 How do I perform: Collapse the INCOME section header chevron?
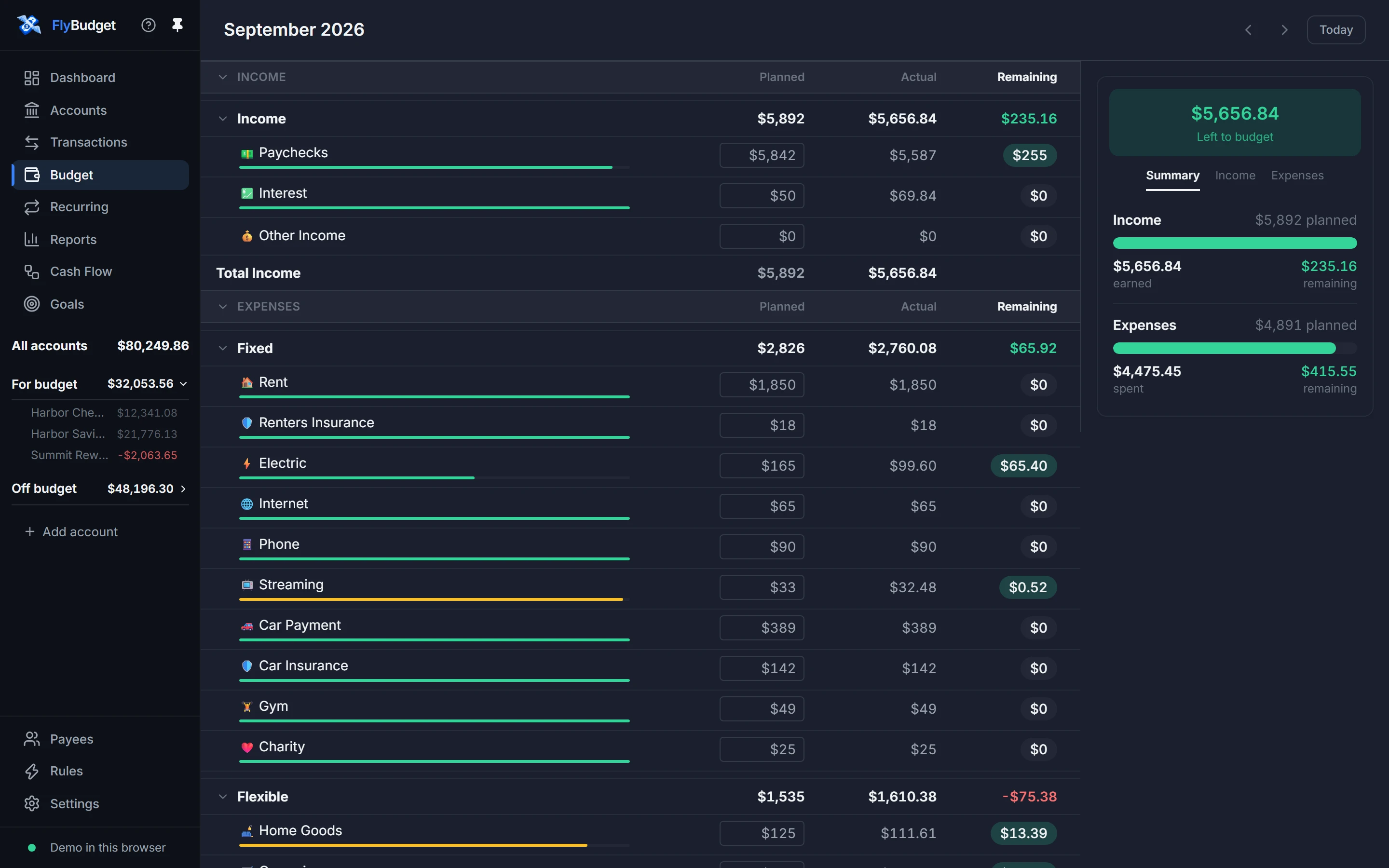coord(223,77)
